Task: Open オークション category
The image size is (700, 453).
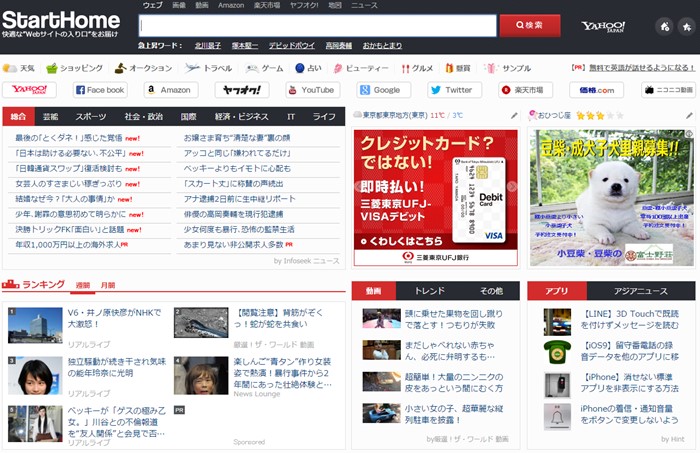Action: [x=143, y=68]
